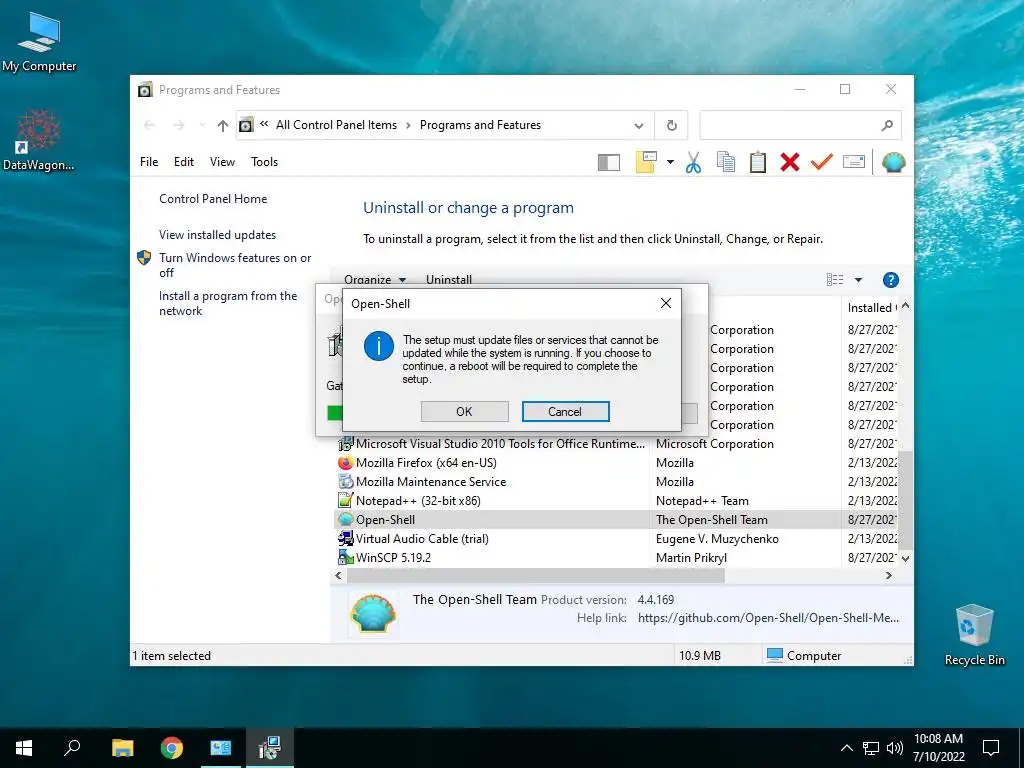Screen dimensions: 1024x768
Task: Click the Cut scissors toolbar icon
Action: click(x=693, y=162)
